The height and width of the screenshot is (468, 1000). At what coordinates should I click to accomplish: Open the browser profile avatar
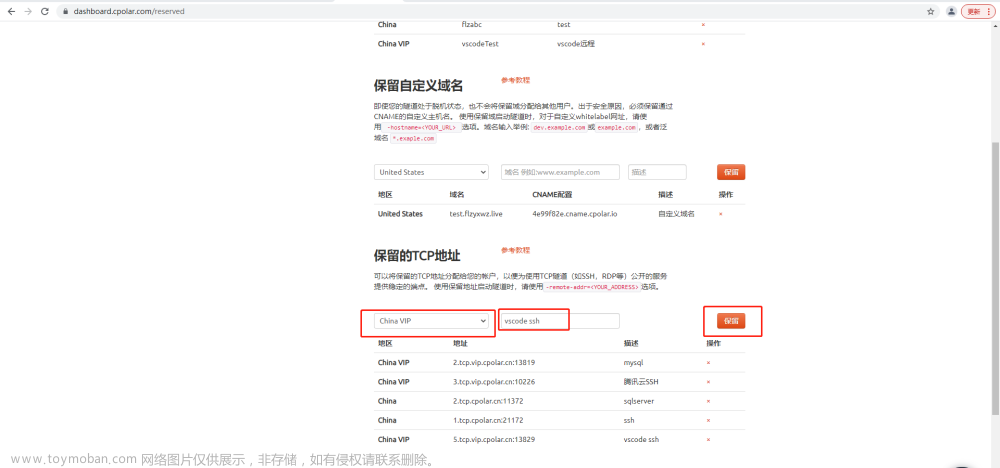[x=952, y=11]
